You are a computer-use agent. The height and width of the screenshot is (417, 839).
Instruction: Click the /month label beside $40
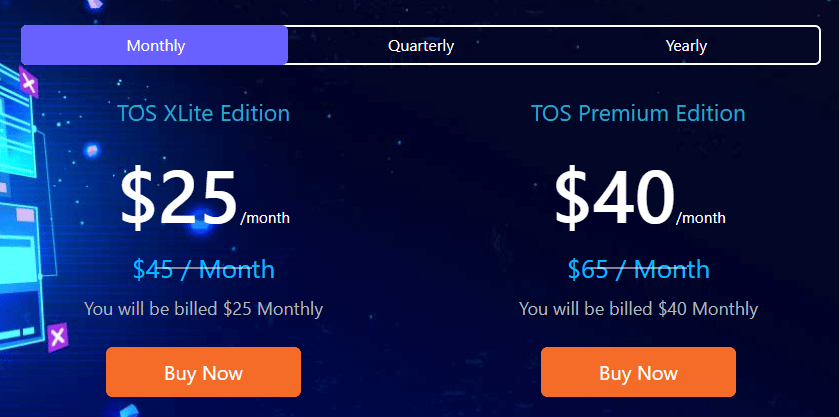click(x=701, y=218)
